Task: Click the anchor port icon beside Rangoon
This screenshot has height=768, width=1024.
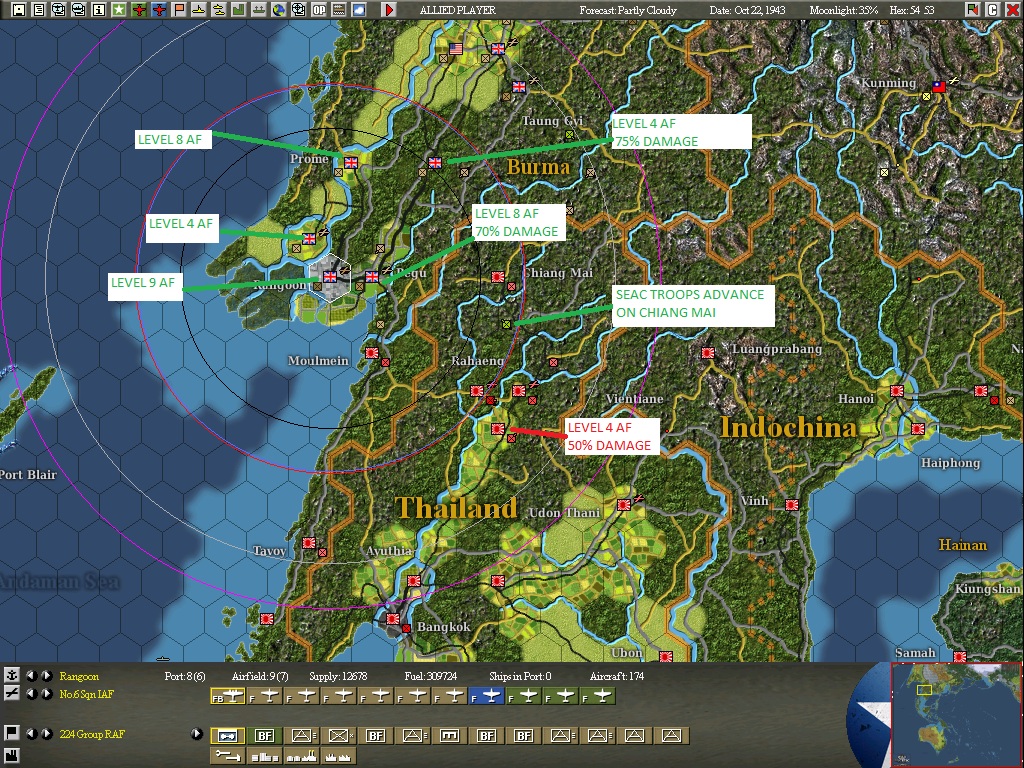Action: 11,675
